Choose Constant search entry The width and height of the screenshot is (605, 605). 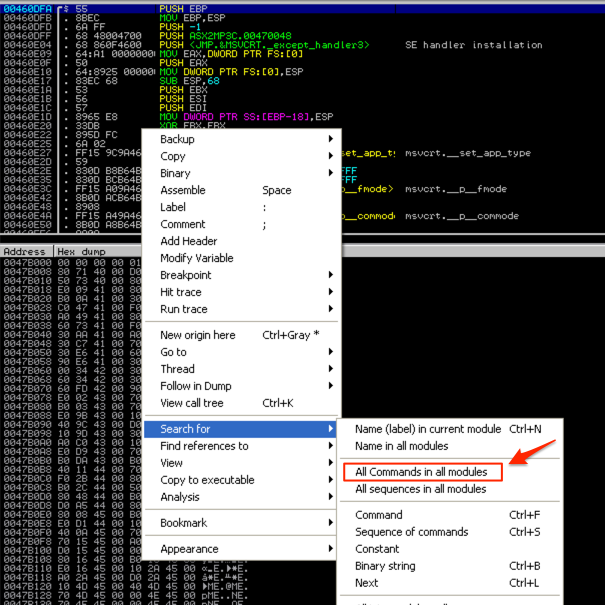(450, 549)
